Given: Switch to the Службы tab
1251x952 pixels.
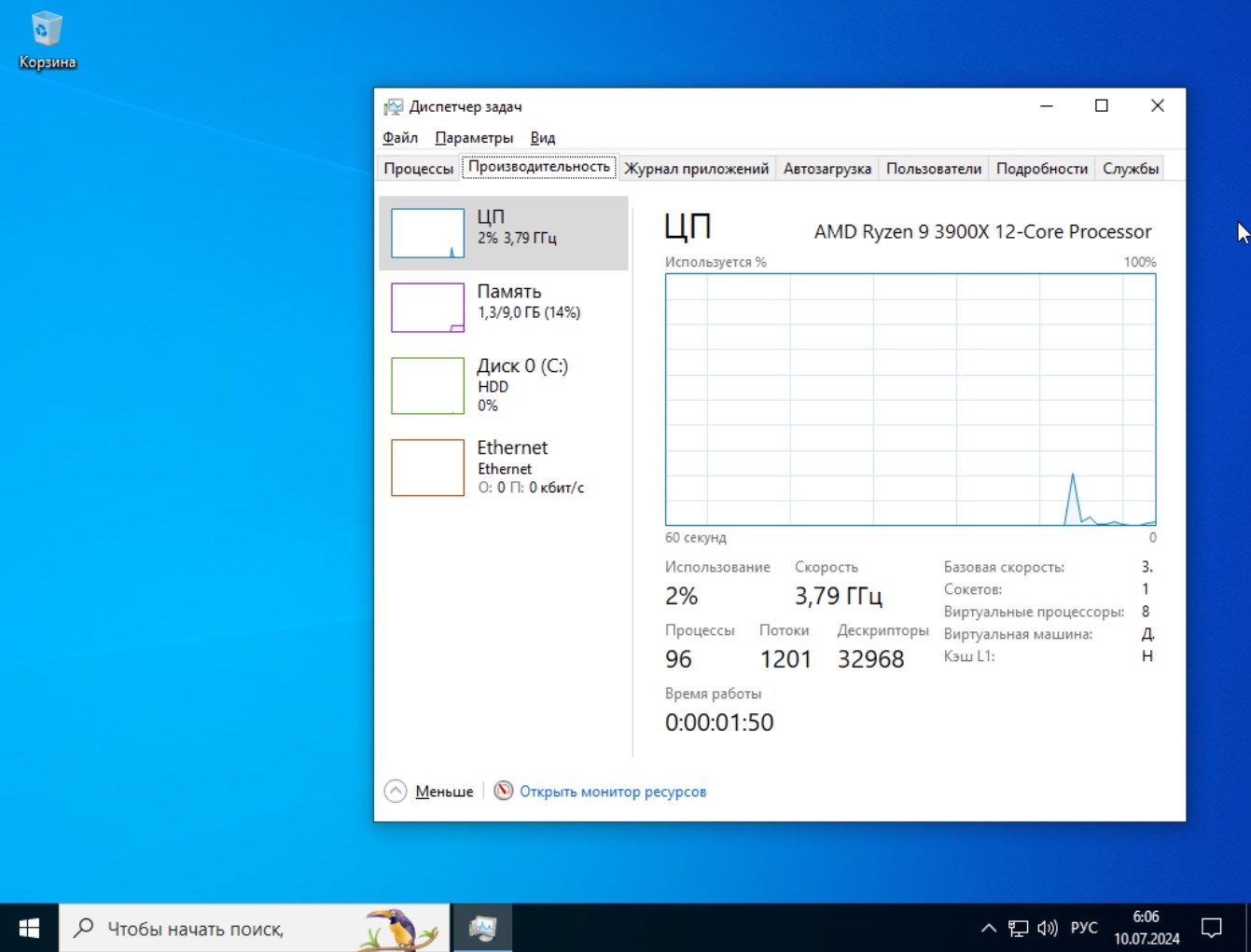Looking at the screenshot, I should click(1131, 169).
